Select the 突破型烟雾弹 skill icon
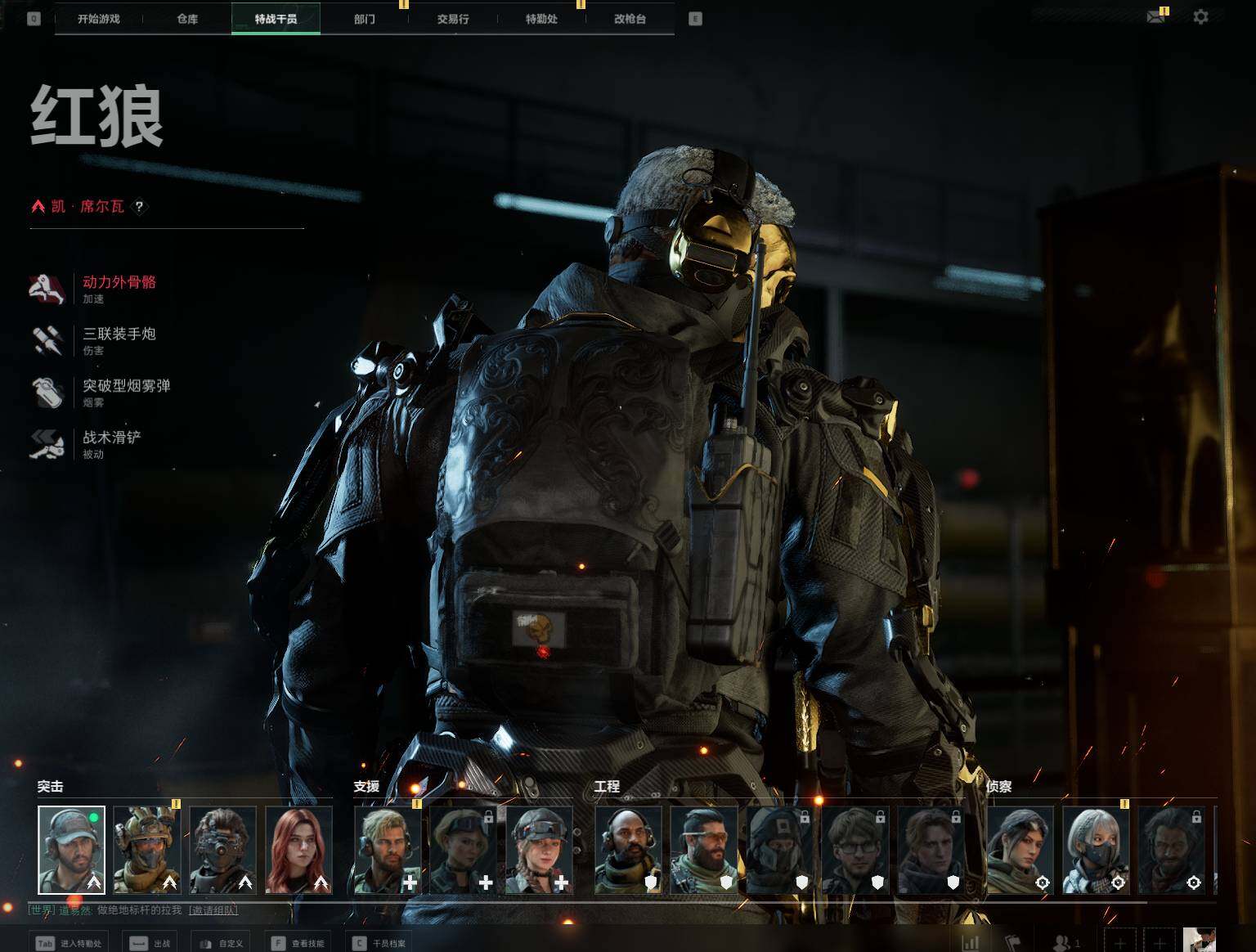This screenshot has width=1256, height=952. [x=47, y=393]
